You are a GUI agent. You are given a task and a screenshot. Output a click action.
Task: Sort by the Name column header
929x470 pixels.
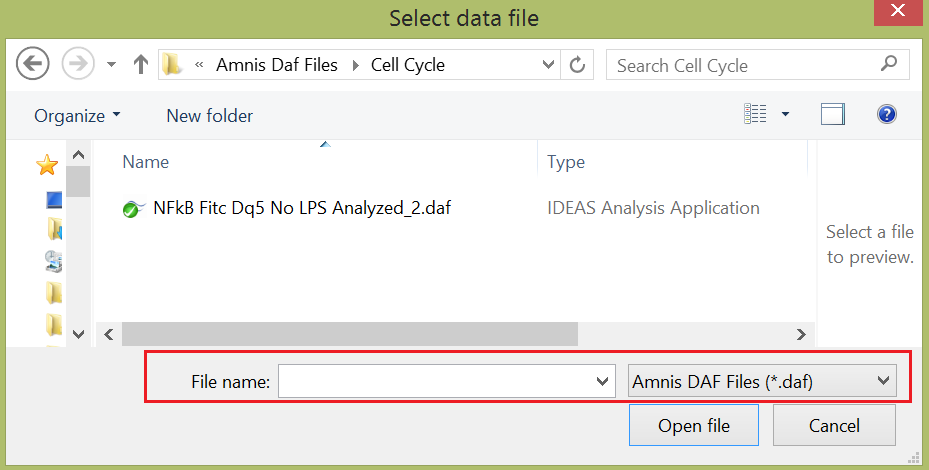click(x=146, y=162)
